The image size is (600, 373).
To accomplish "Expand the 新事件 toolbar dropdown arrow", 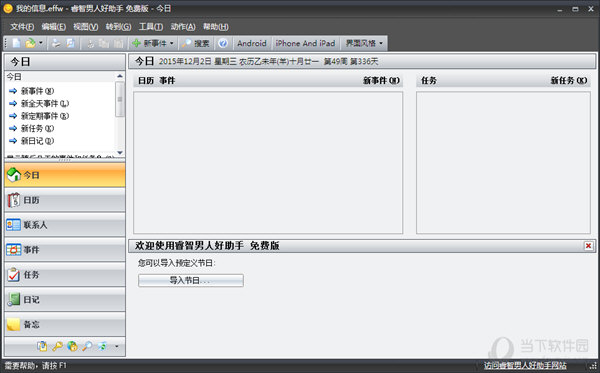I will [x=171, y=43].
